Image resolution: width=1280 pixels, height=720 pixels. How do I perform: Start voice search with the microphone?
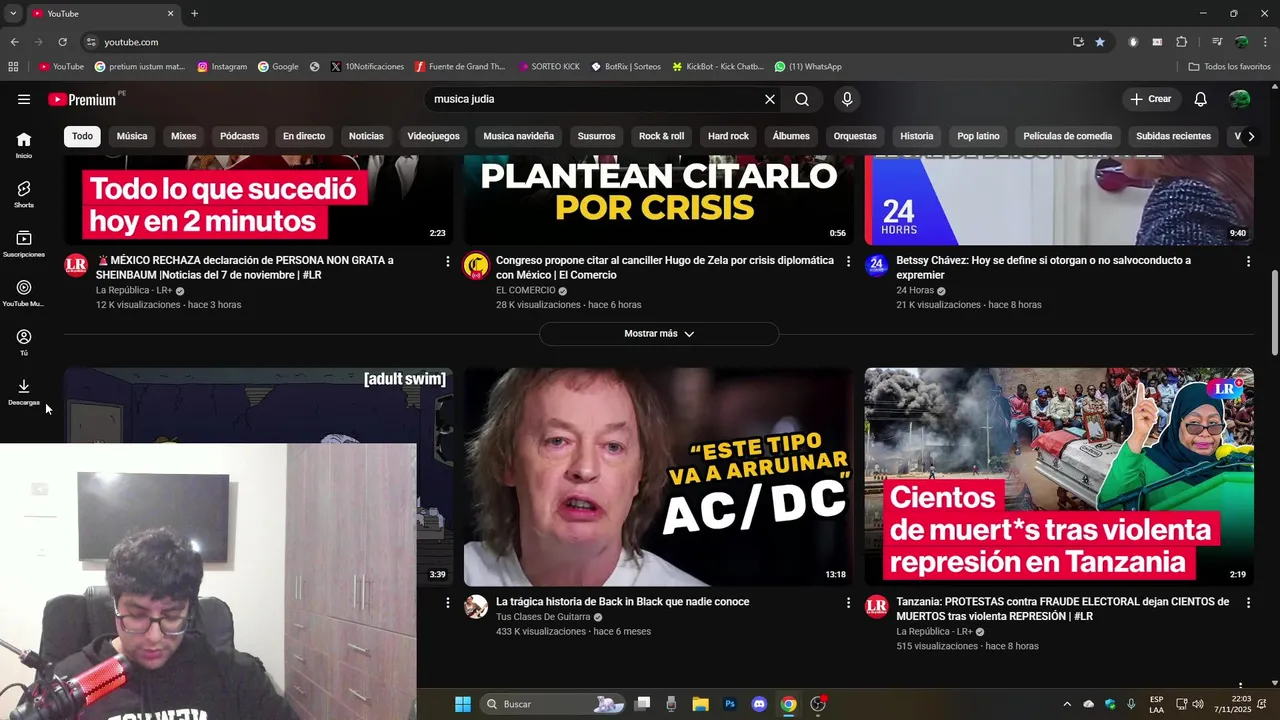click(x=847, y=99)
